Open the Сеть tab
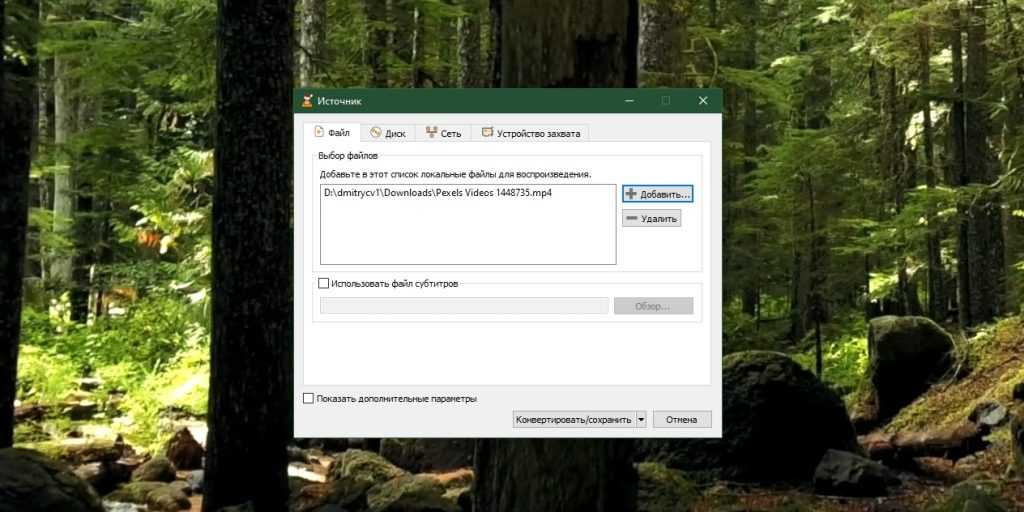Viewport: 1024px width, 512px height. [x=443, y=132]
